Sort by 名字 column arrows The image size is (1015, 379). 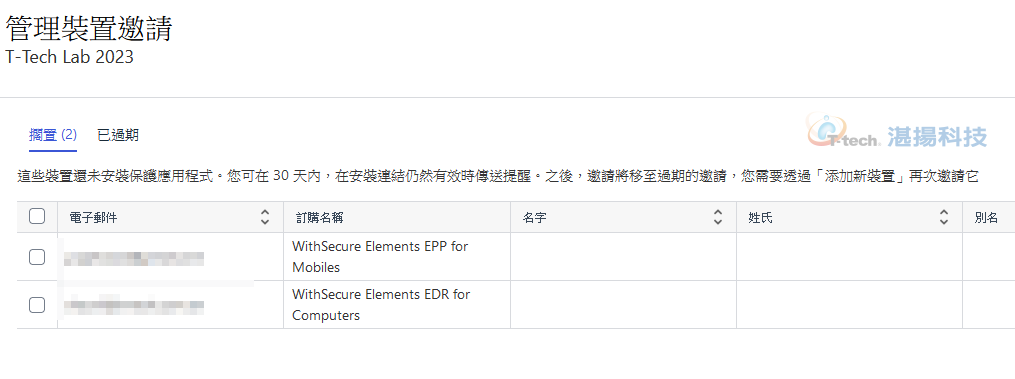click(717, 218)
